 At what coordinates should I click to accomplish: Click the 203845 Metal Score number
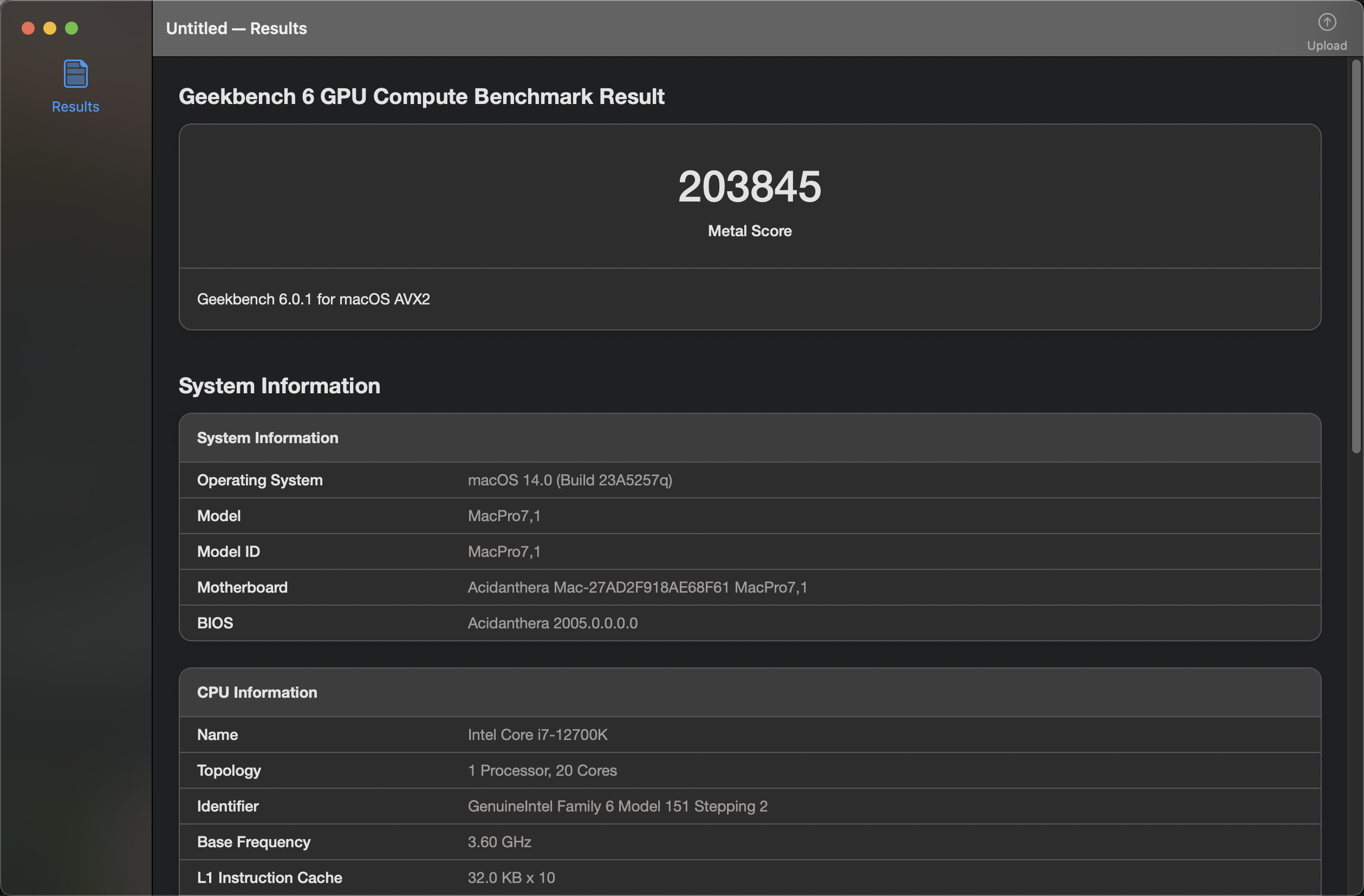pyautogui.click(x=749, y=187)
